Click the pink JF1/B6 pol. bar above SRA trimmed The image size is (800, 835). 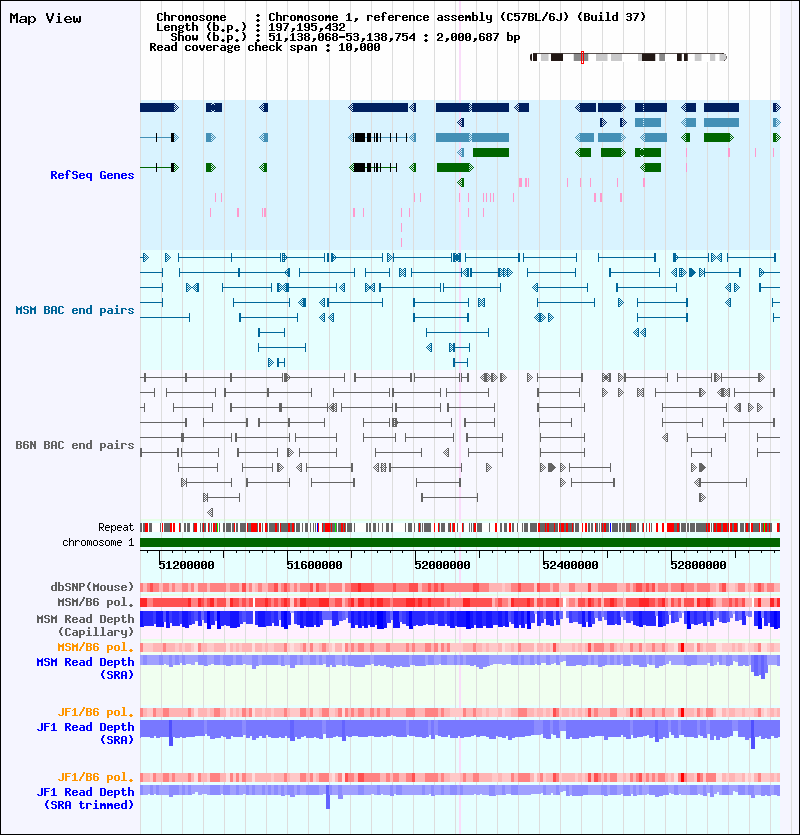(x=460, y=777)
